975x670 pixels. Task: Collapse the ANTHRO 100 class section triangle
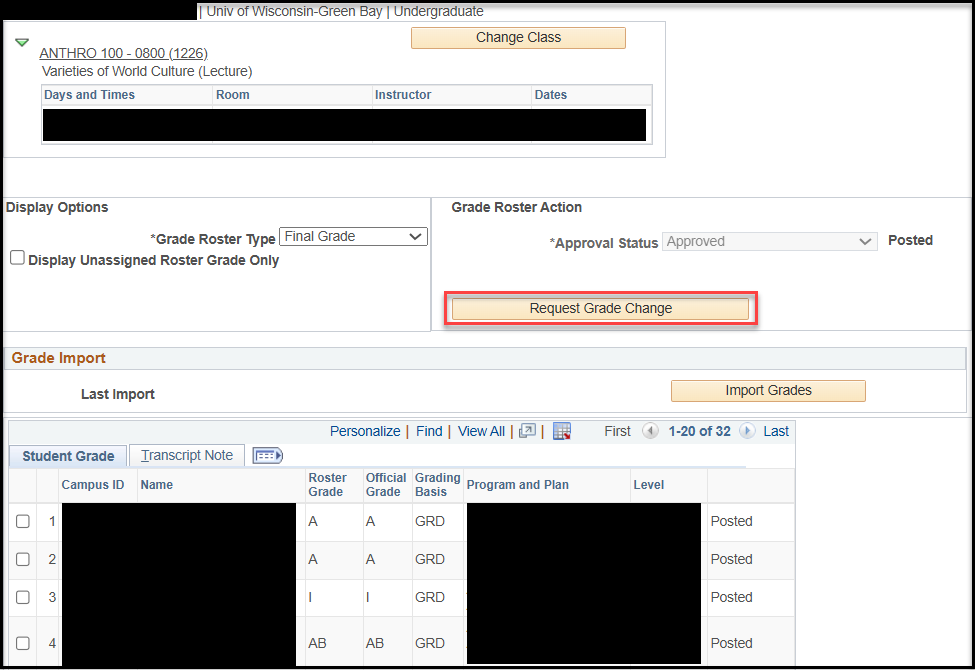[22, 43]
